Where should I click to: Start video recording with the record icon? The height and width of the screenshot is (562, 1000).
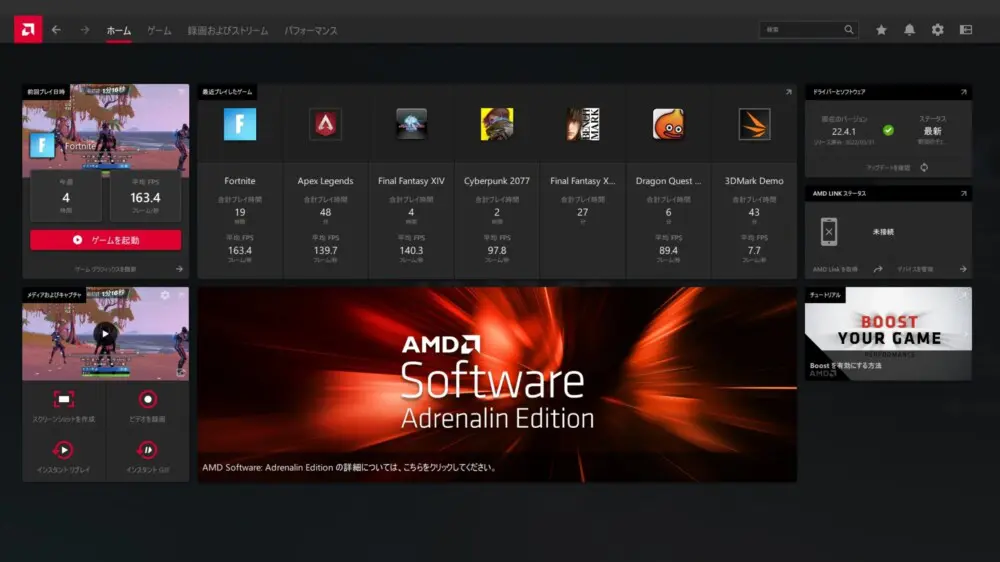click(x=148, y=399)
